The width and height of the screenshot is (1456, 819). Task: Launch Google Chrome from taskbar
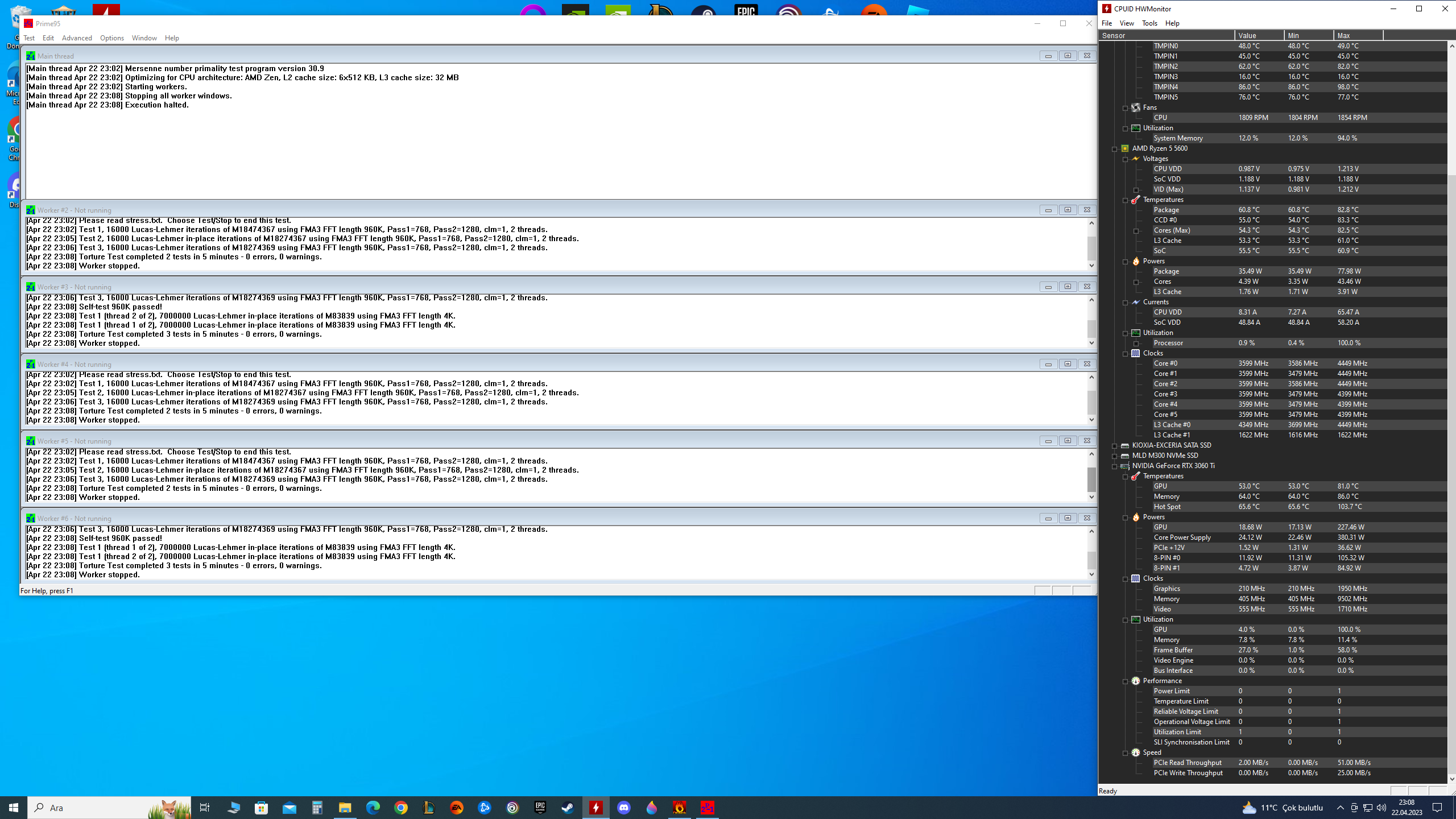[401, 808]
